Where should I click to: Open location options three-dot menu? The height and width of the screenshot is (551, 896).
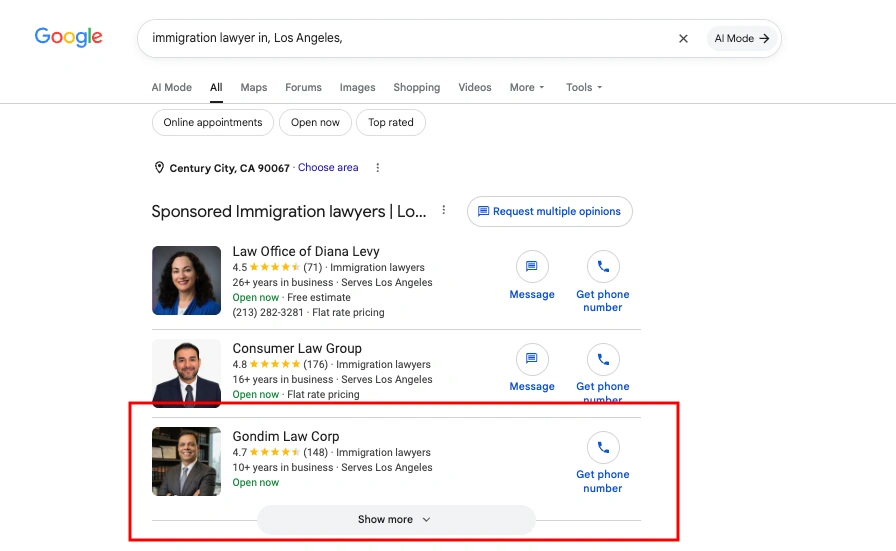[x=378, y=167]
